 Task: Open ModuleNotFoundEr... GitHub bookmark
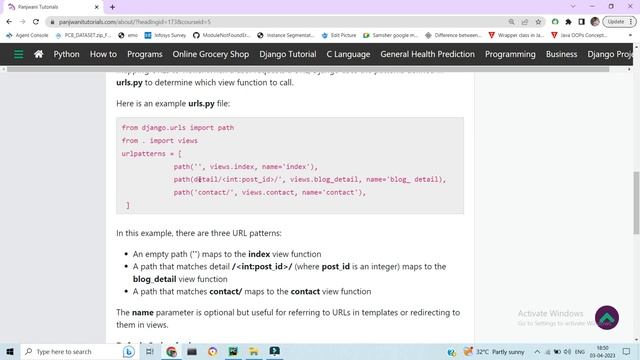pyautogui.click(x=222, y=35)
